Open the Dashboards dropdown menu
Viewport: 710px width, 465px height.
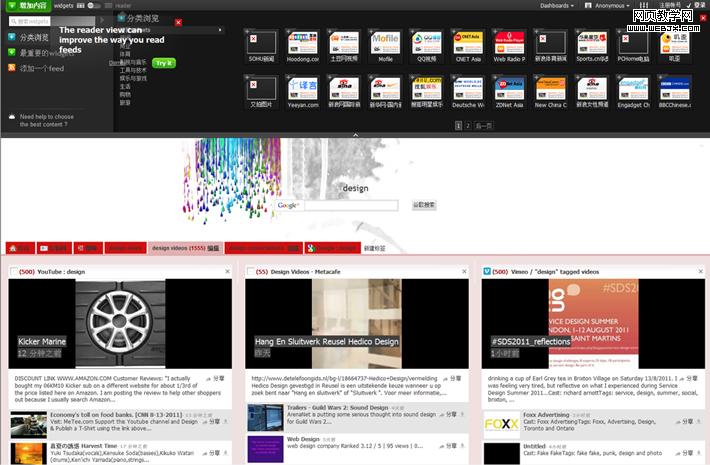pyautogui.click(x=560, y=5)
